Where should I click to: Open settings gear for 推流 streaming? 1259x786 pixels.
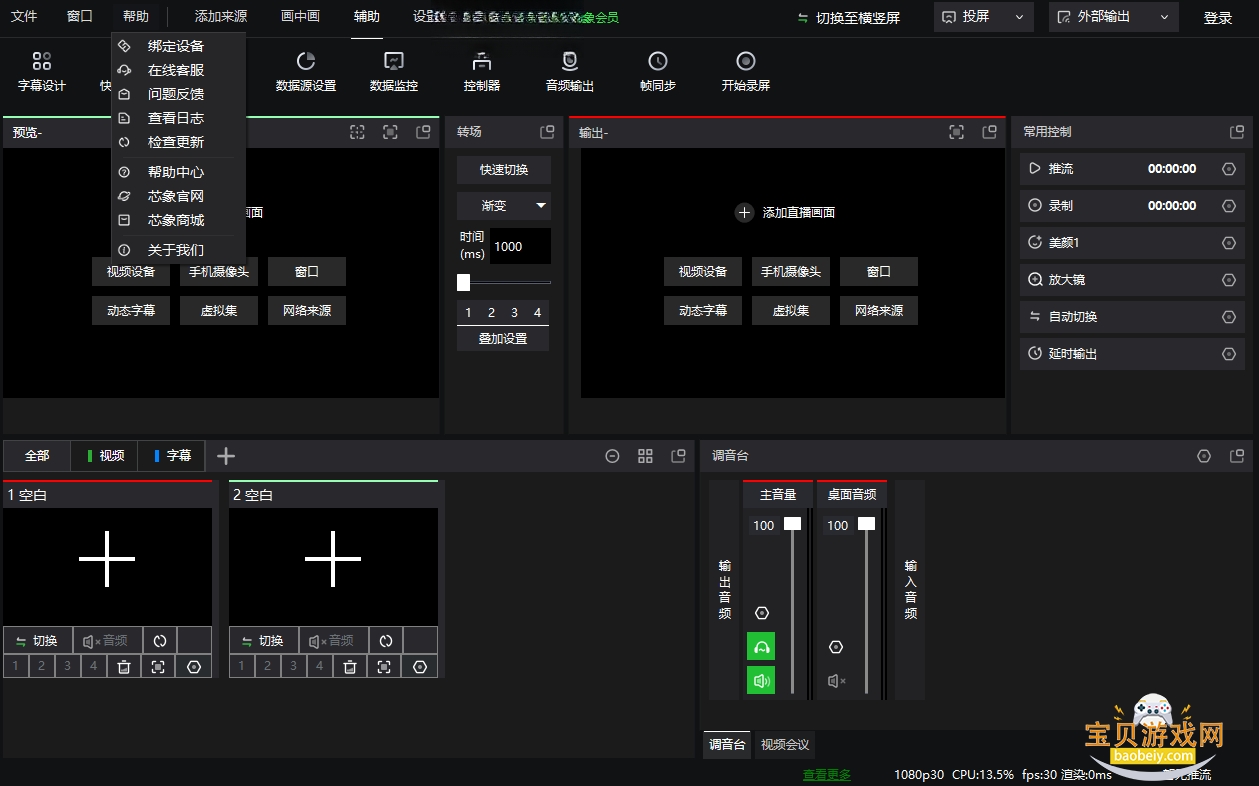(x=1229, y=169)
